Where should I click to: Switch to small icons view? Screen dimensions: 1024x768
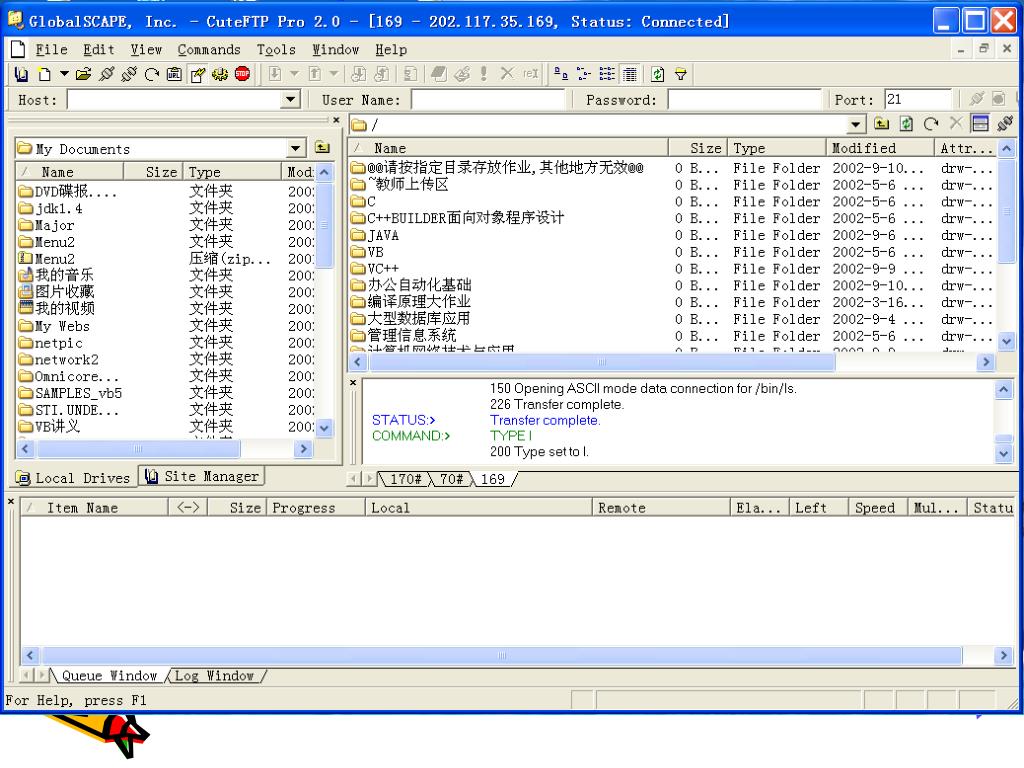pos(584,74)
